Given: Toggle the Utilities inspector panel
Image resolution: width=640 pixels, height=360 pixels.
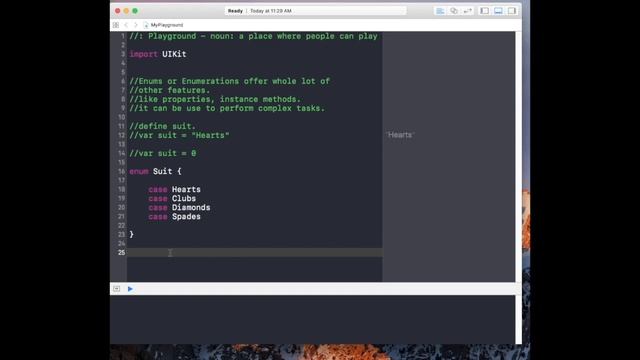Looking at the screenshot, I should 511,11.
